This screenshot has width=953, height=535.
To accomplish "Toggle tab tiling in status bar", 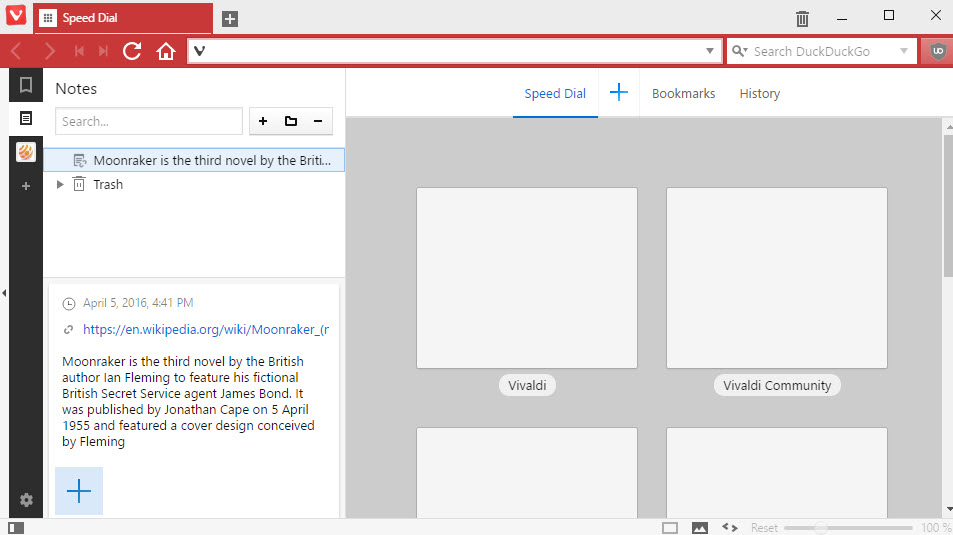I will click(x=670, y=528).
